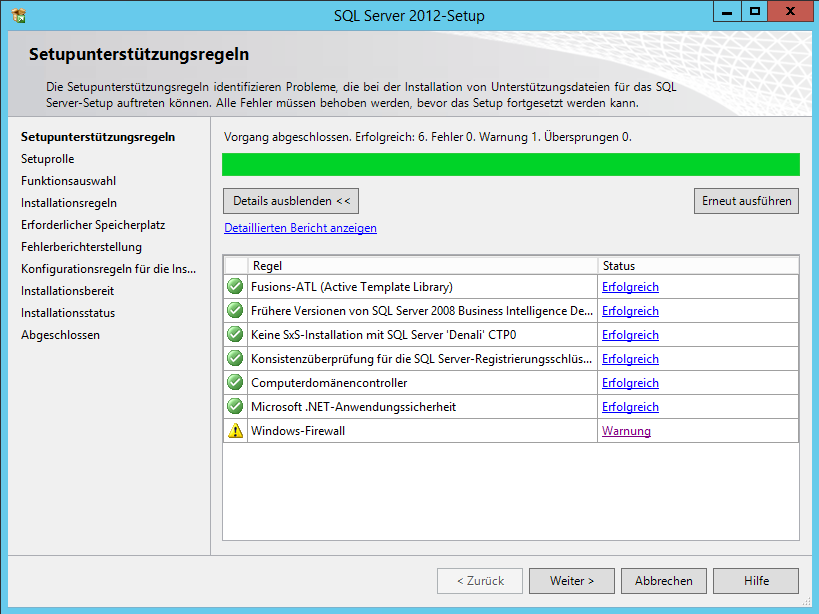Open Erfolgreich link for Fusions-ATL rule
Image resolution: width=819 pixels, height=614 pixels.
[630, 287]
